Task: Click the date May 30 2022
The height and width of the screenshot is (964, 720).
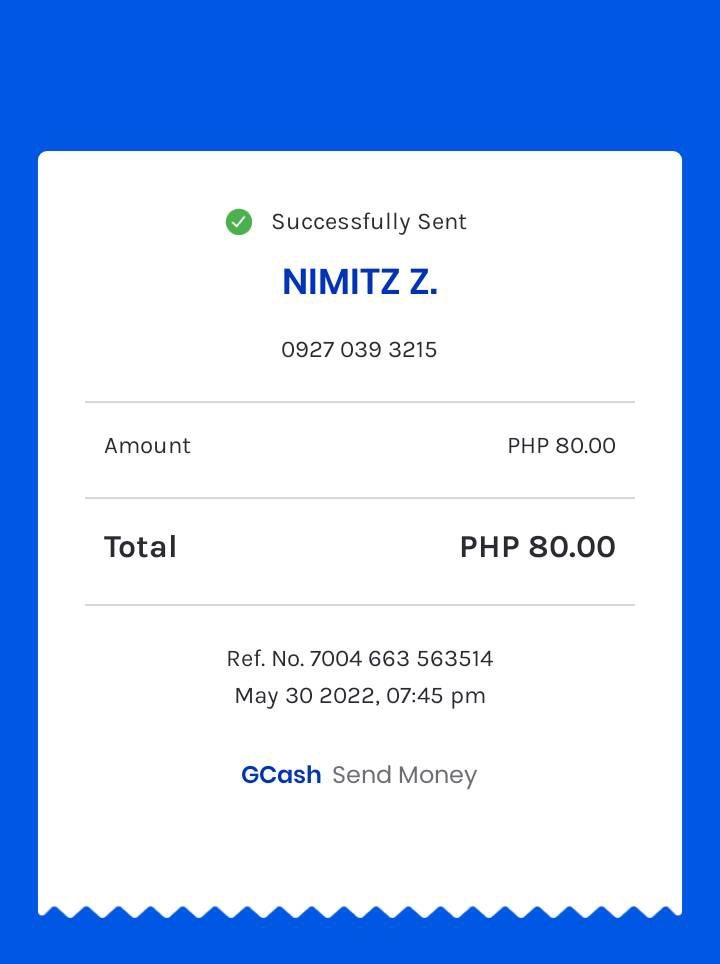Action: coord(305,696)
